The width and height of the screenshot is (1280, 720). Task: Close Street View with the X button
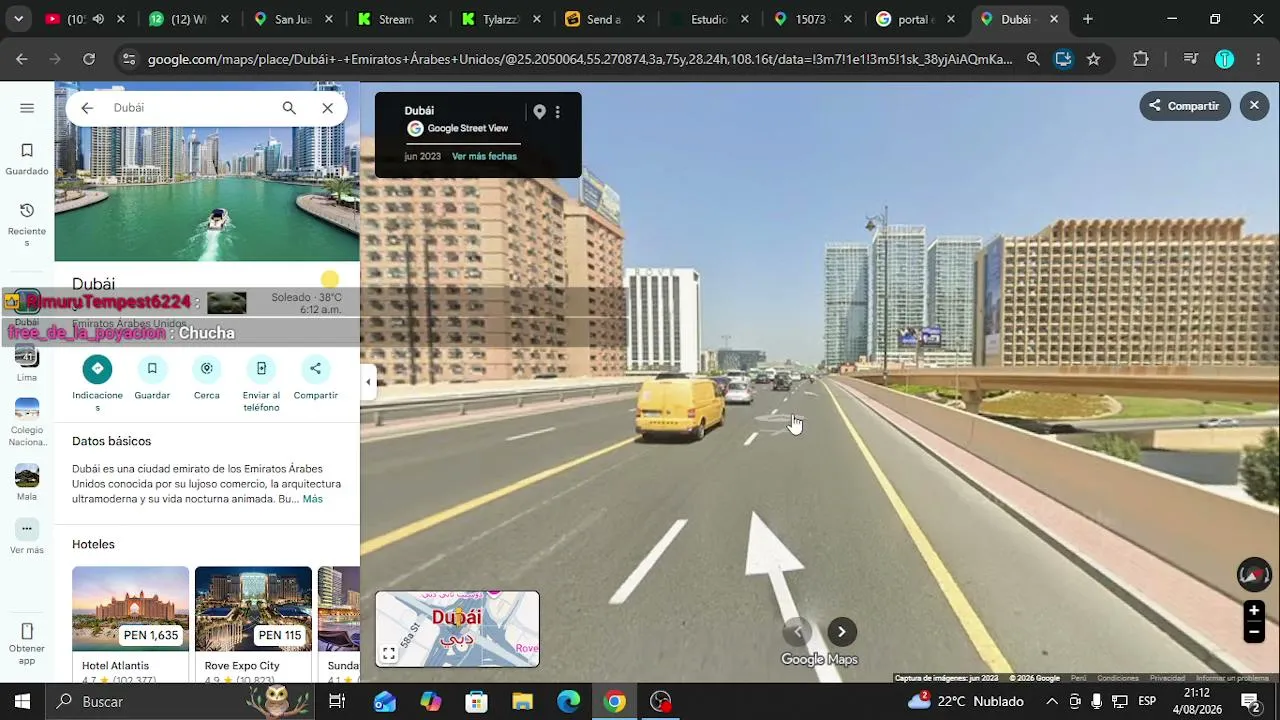1255,105
